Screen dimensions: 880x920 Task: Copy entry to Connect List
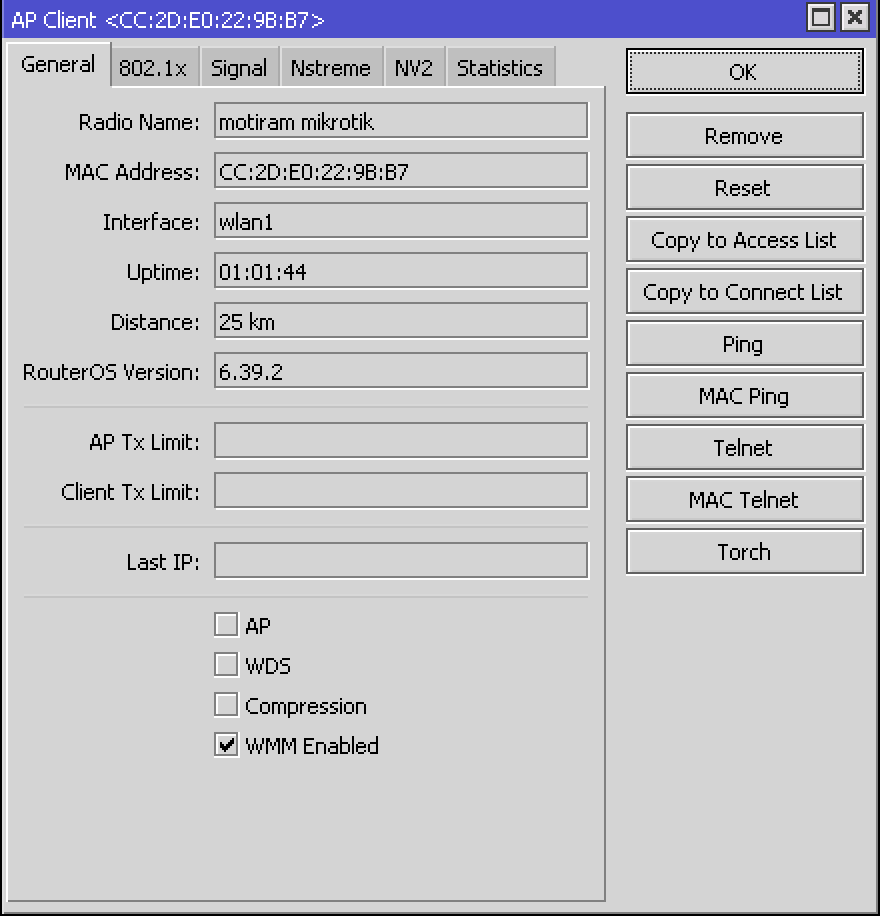pos(744,291)
